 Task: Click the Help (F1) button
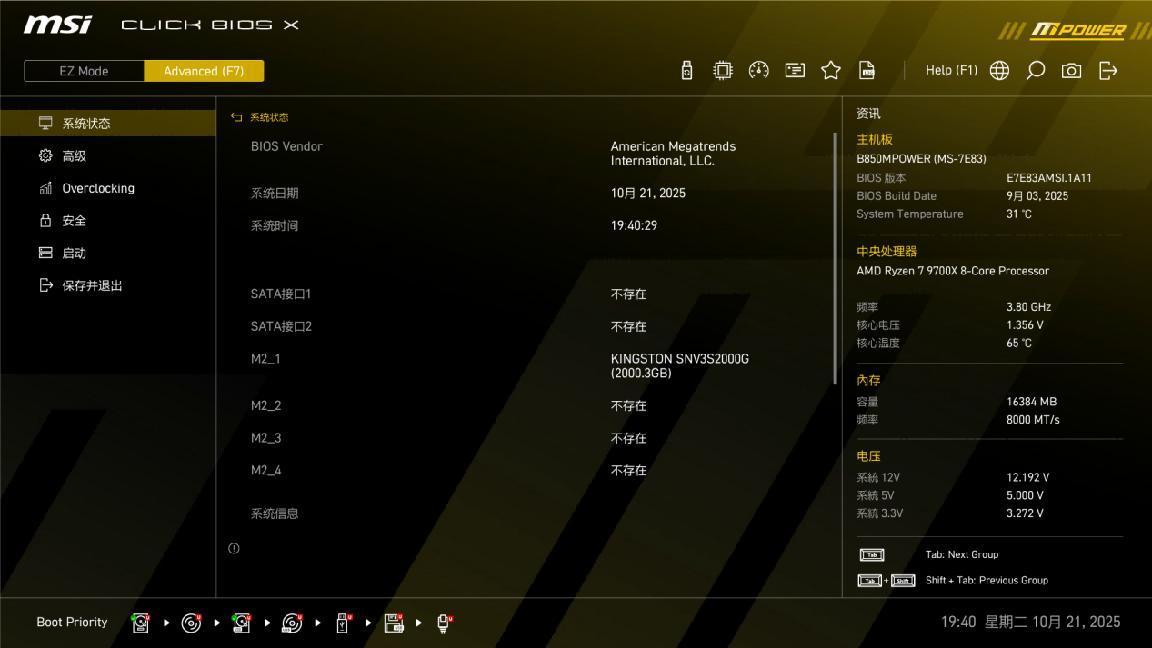951,71
